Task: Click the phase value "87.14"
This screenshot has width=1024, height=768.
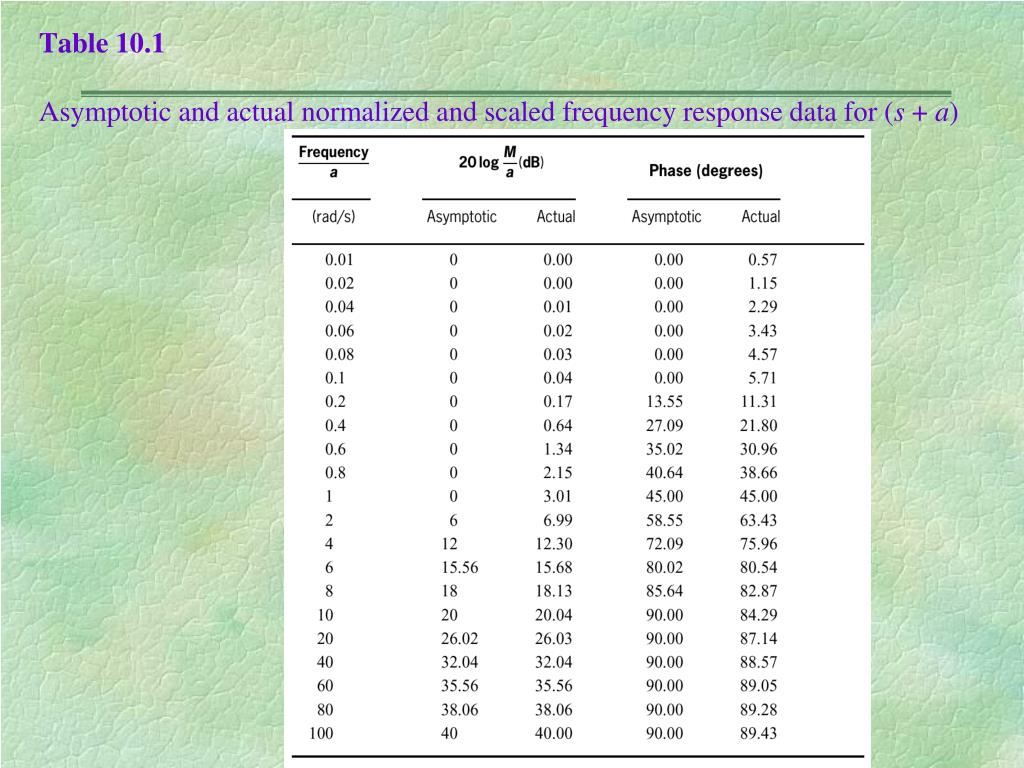Action: point(759,638)
